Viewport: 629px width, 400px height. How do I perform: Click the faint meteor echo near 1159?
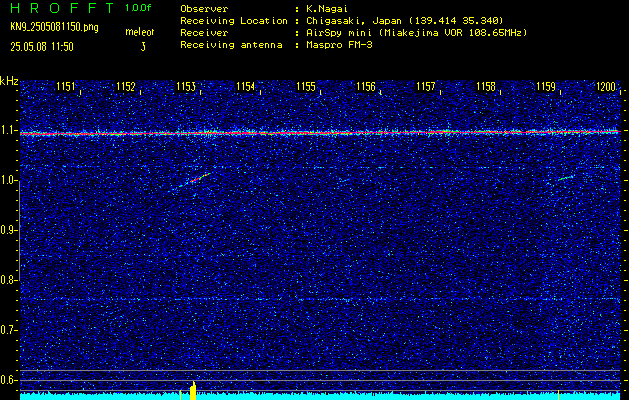566,177
